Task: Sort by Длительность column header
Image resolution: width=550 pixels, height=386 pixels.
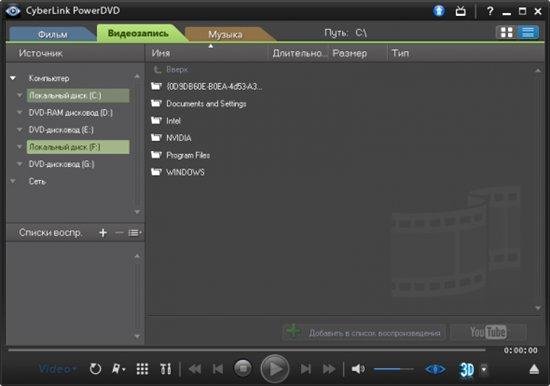Action: click(299, 53)
